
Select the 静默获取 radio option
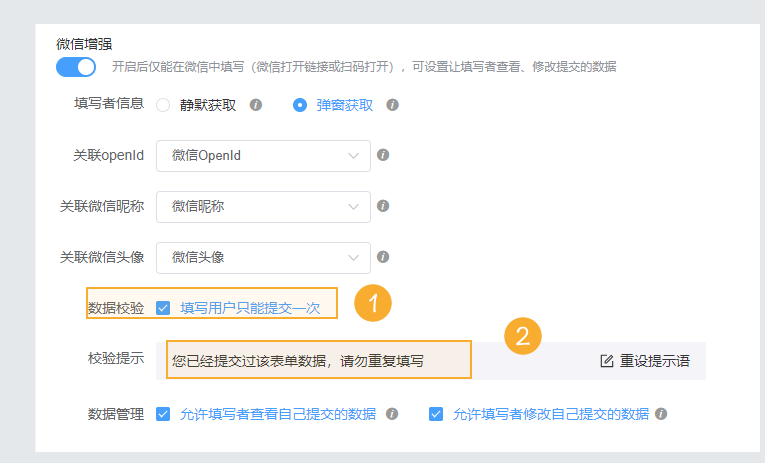click(x=163, y=105)
